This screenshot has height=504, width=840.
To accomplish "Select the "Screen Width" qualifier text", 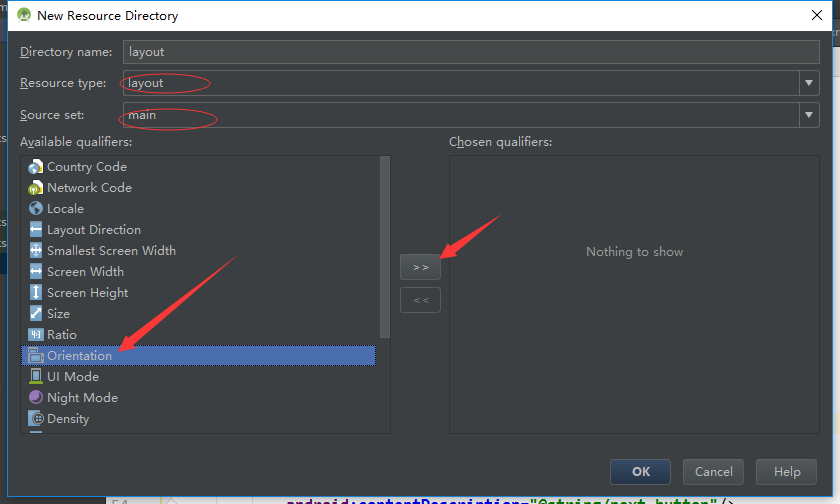I will tap(85, 272).
